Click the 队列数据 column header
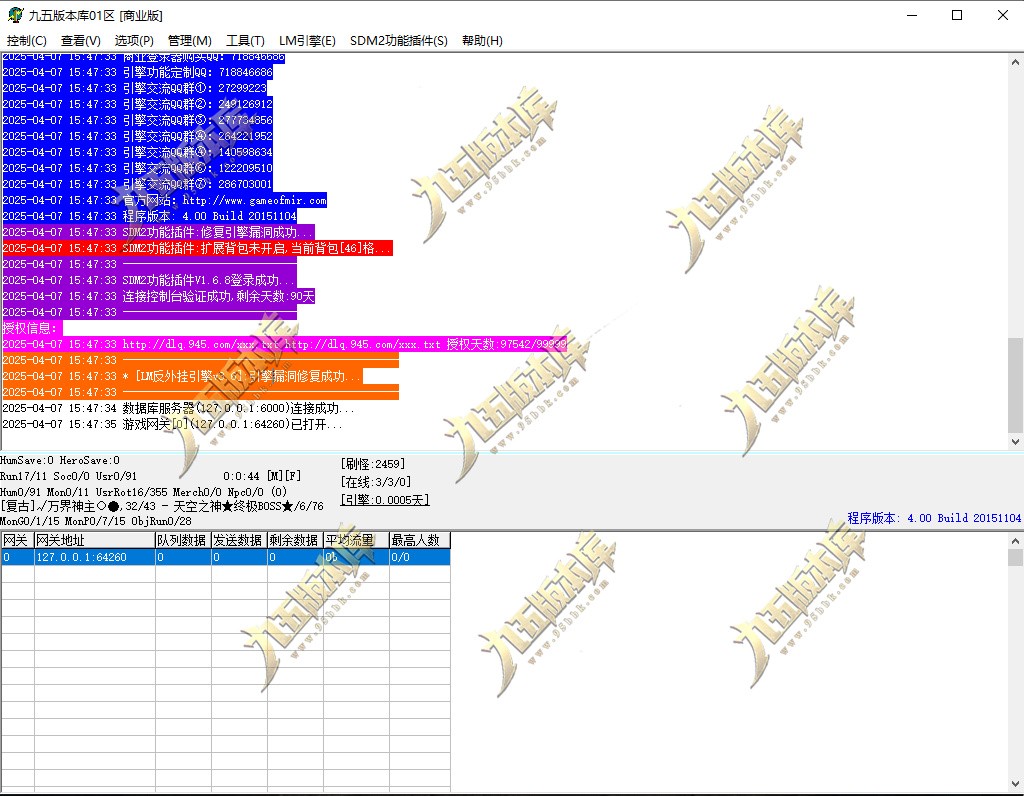 [183, 540]
